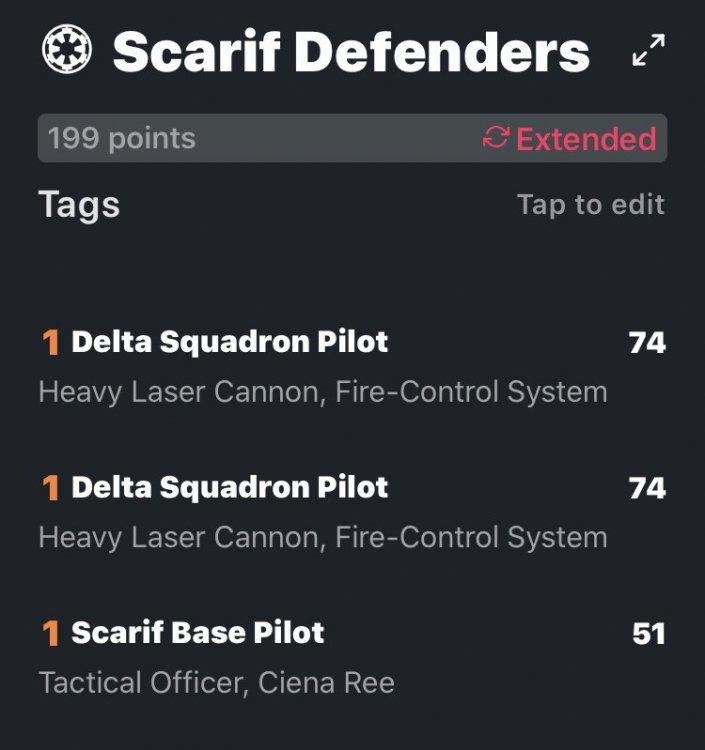Tap to edit the tags

[x=590, y=205]
